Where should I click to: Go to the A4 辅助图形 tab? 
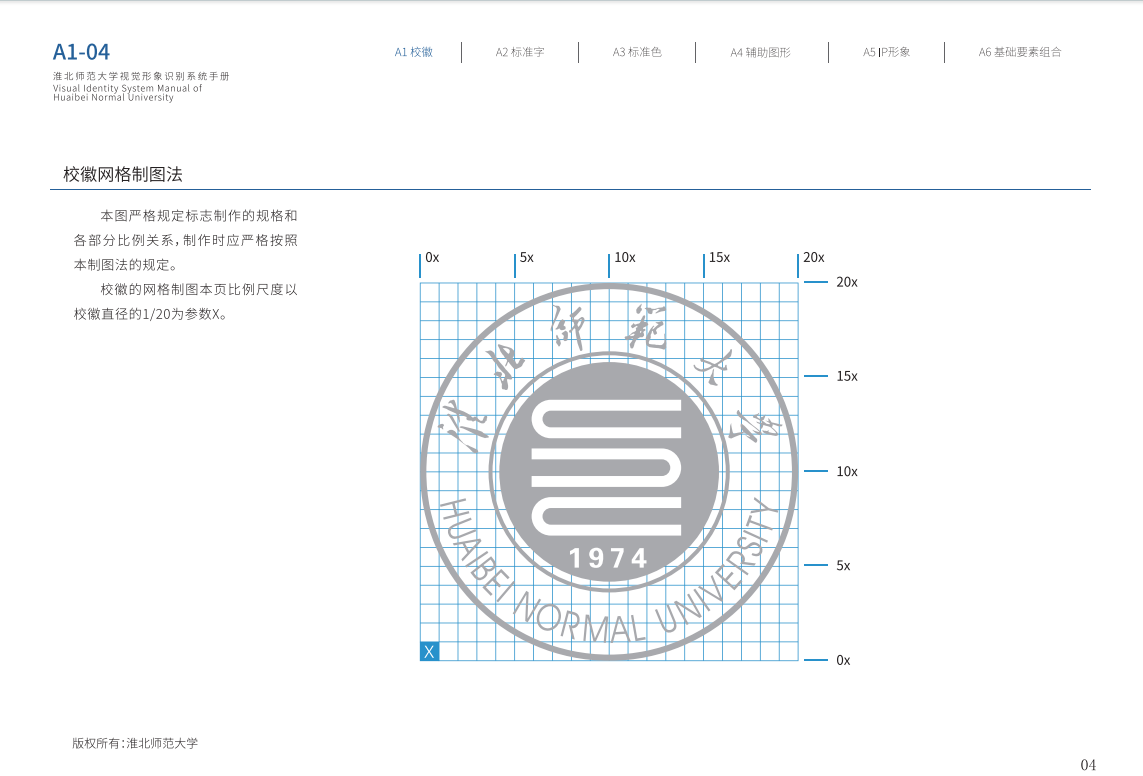pos(760,52)
